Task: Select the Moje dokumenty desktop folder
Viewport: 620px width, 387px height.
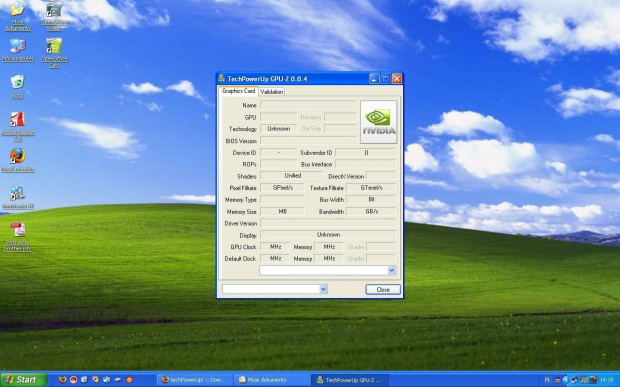Action: (x=18, y=16)
